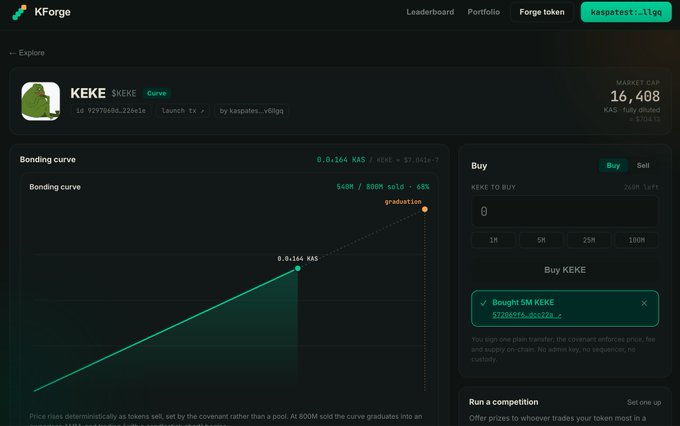Screen dimensions: 680x426
Task: Click the $KEKE ticker text
Action: (x=124, y=93)
